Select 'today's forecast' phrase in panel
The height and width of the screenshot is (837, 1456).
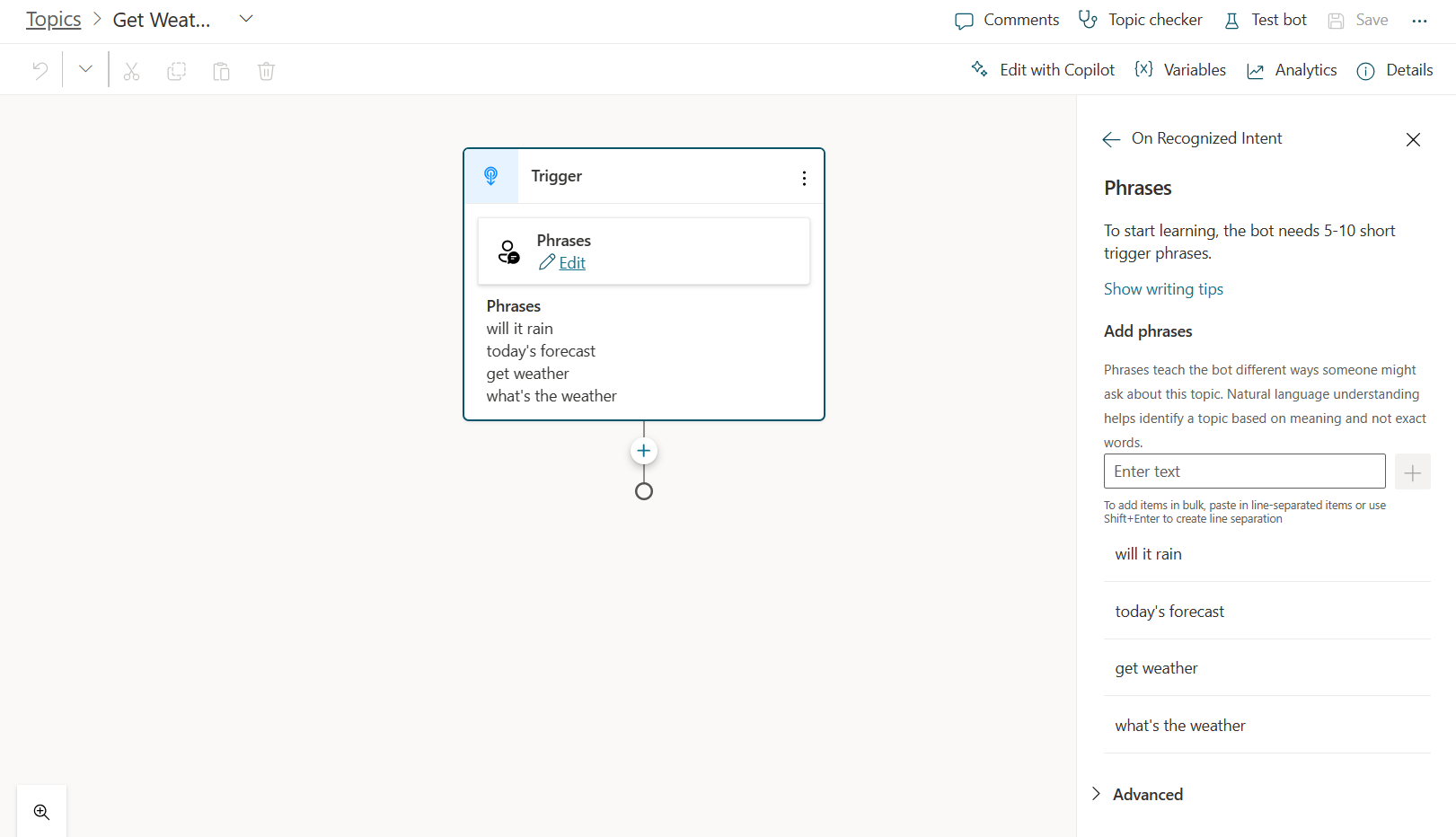click(1266, 612)
